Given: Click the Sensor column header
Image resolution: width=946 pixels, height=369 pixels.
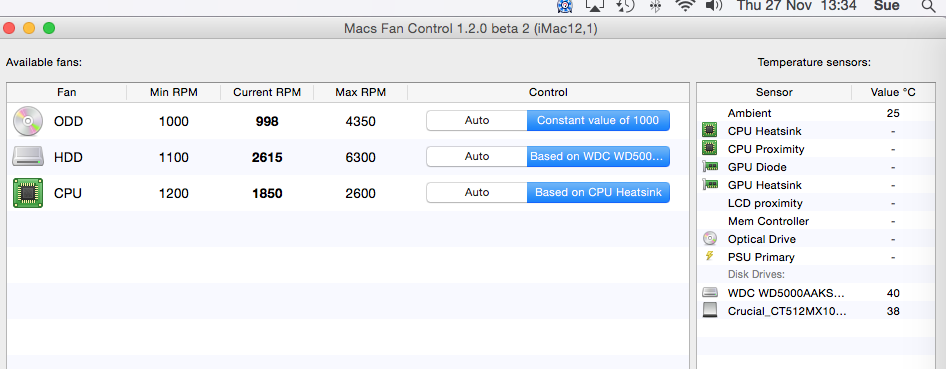Looking at the screenshot, I should pos(774,92).
